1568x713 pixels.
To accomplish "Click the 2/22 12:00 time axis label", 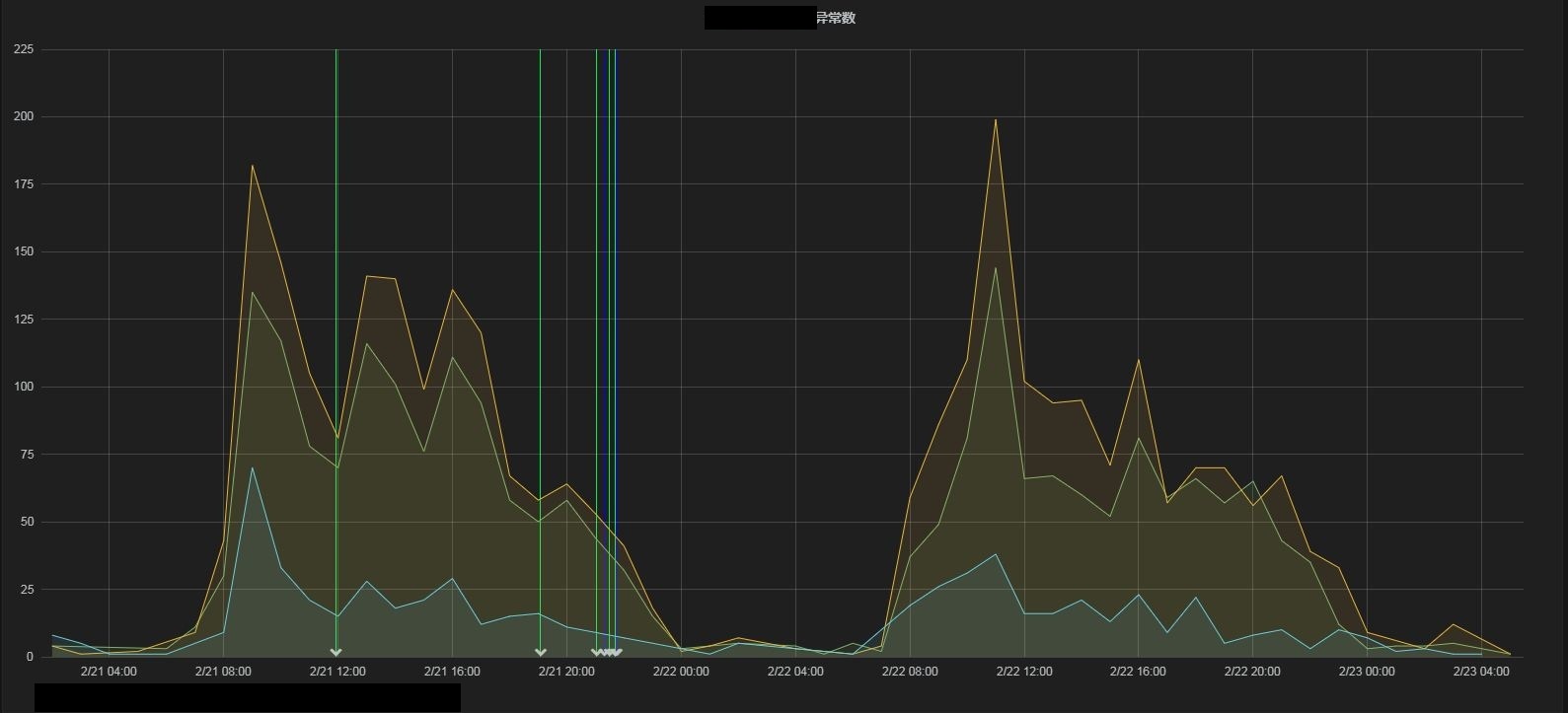I will [x=1024, y=672].
